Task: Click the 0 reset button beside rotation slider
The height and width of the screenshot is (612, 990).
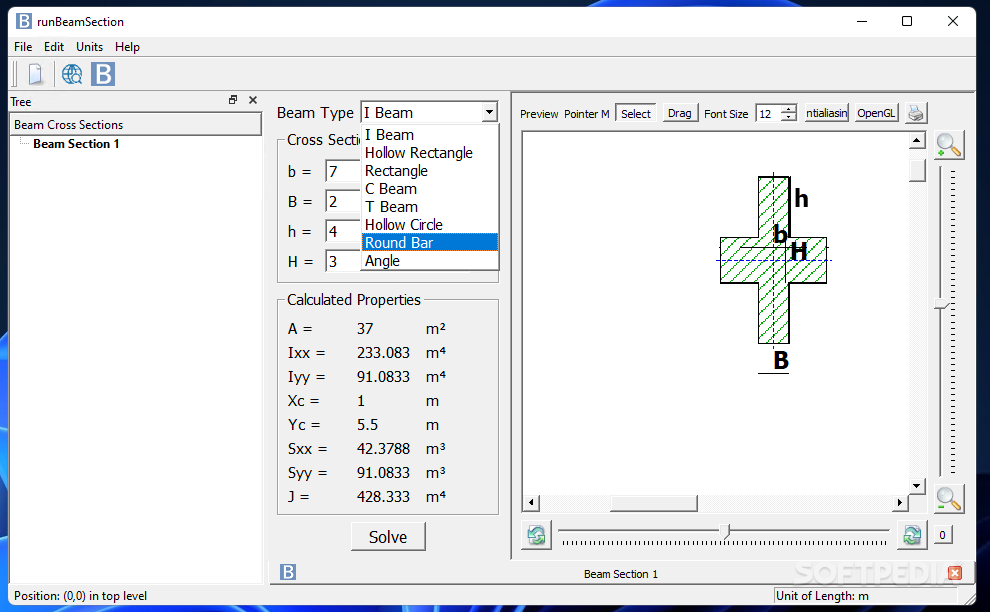Action: click(942, 535)
